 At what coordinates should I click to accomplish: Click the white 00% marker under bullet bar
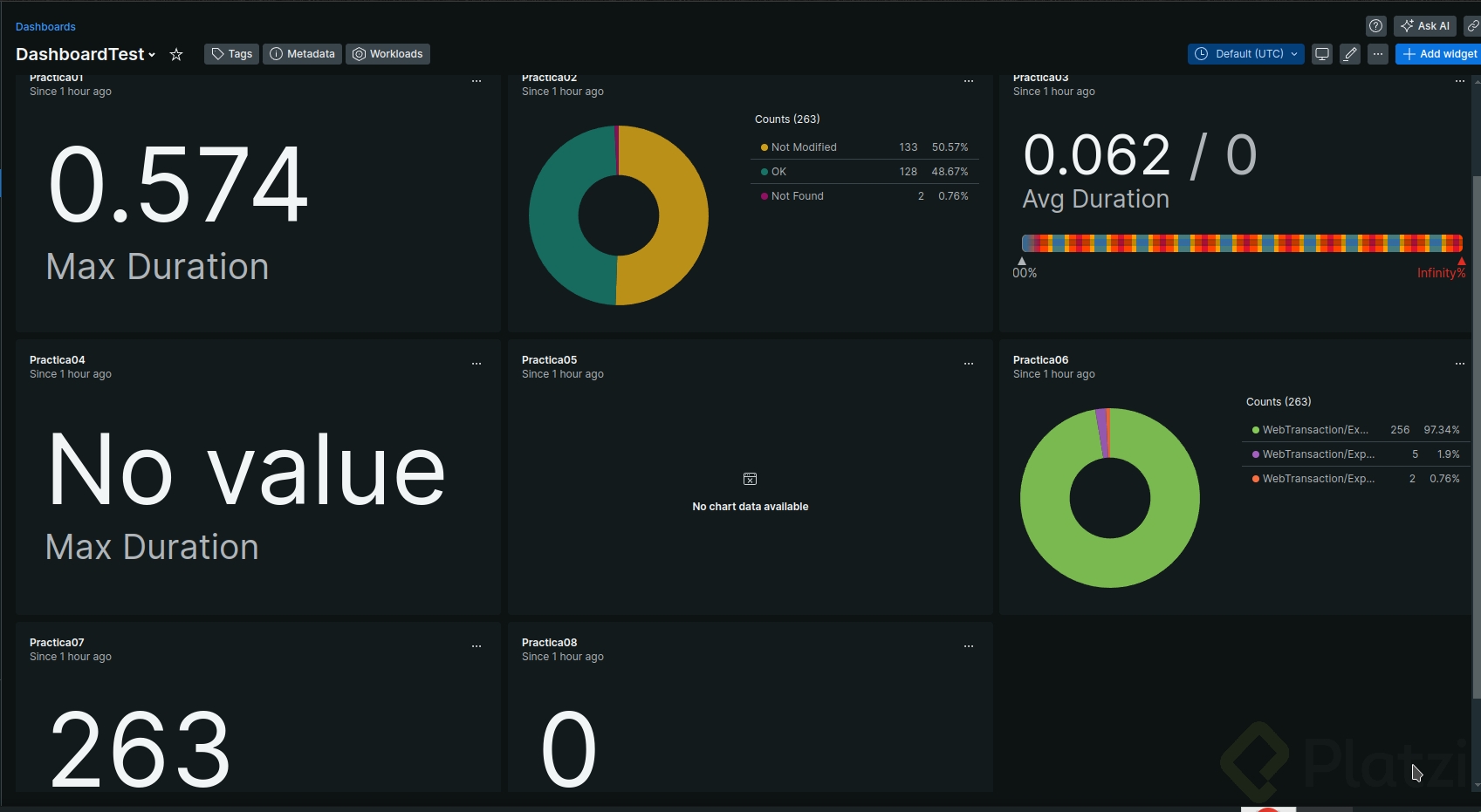pyautogui.click(x=1022, y=261)
